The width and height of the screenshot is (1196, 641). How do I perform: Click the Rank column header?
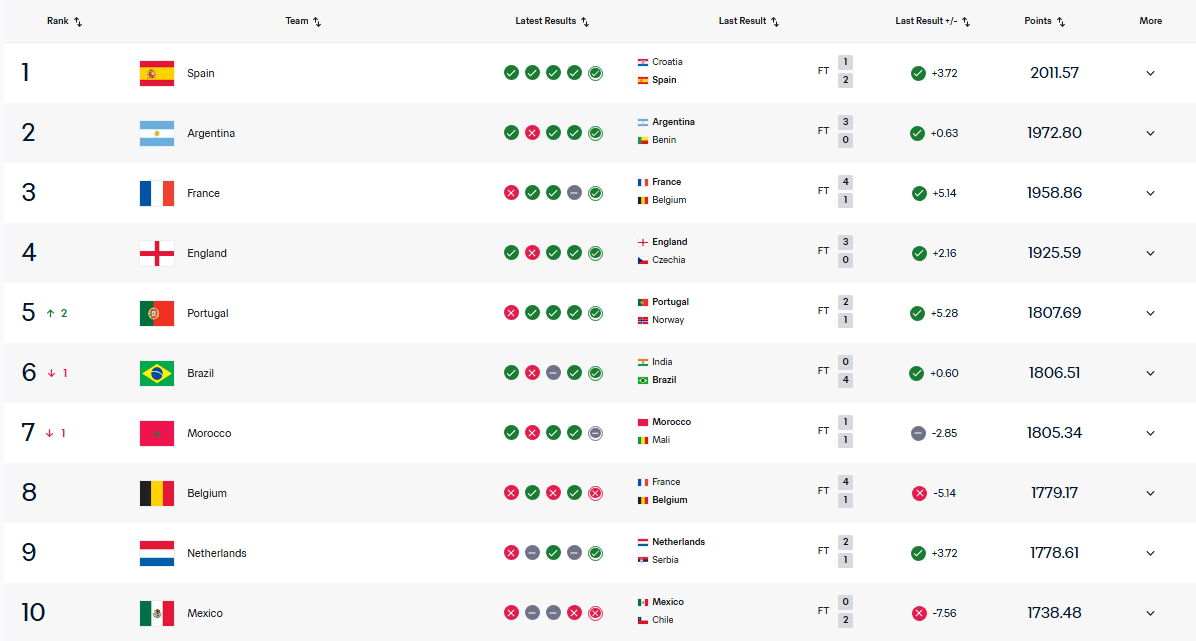[x=58, y=21]
